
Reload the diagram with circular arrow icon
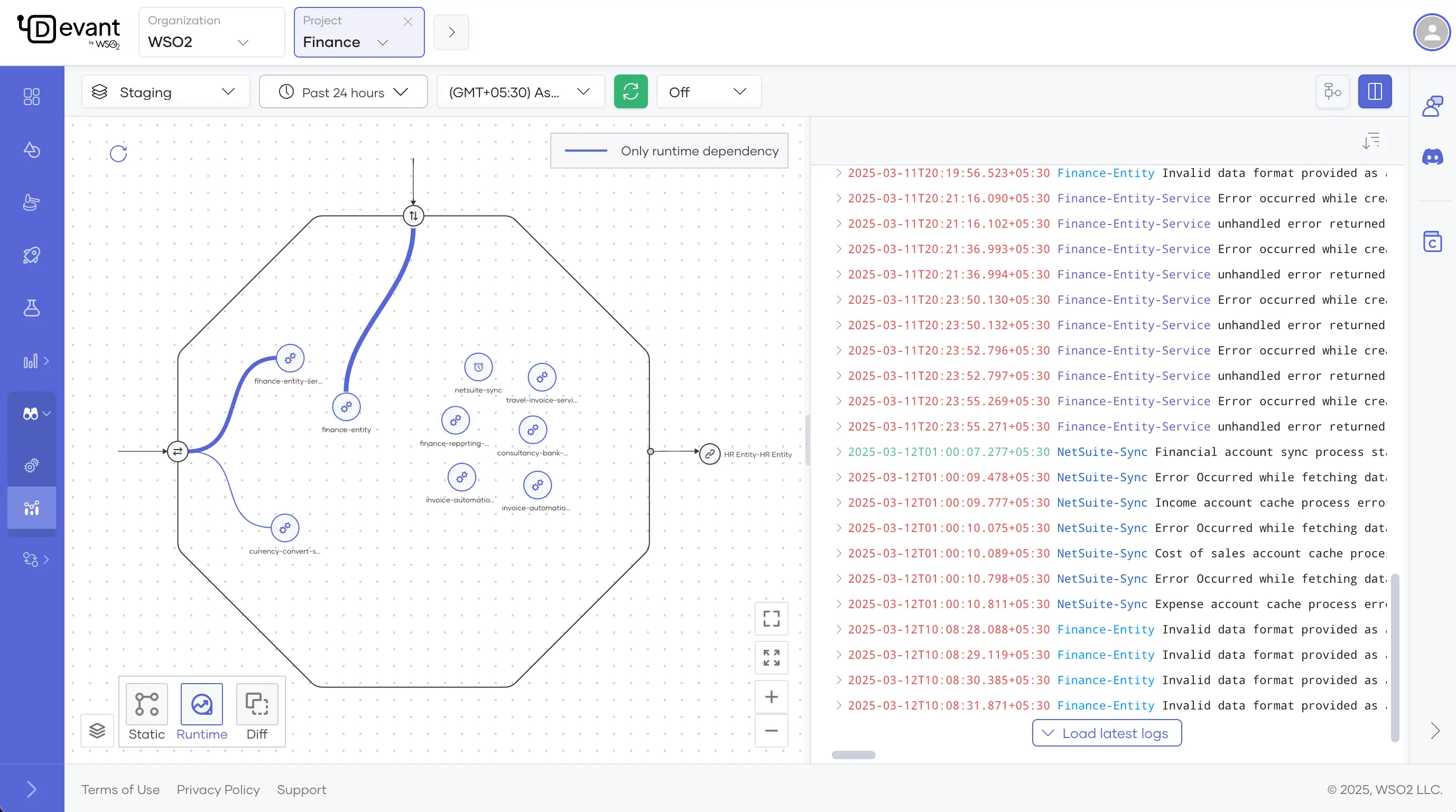[x=118, y=153]
